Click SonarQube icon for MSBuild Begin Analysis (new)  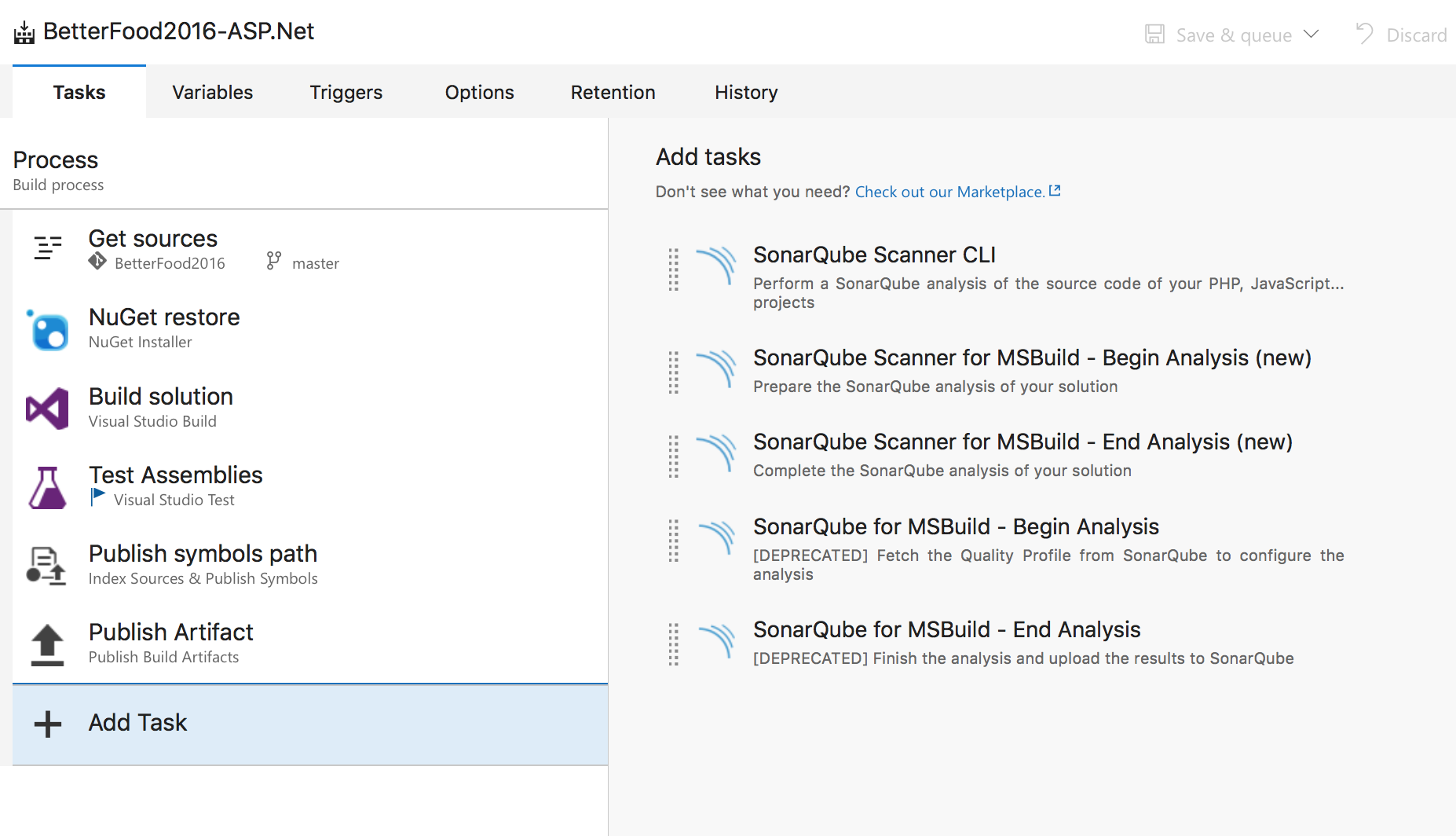[x=716, y=369]
